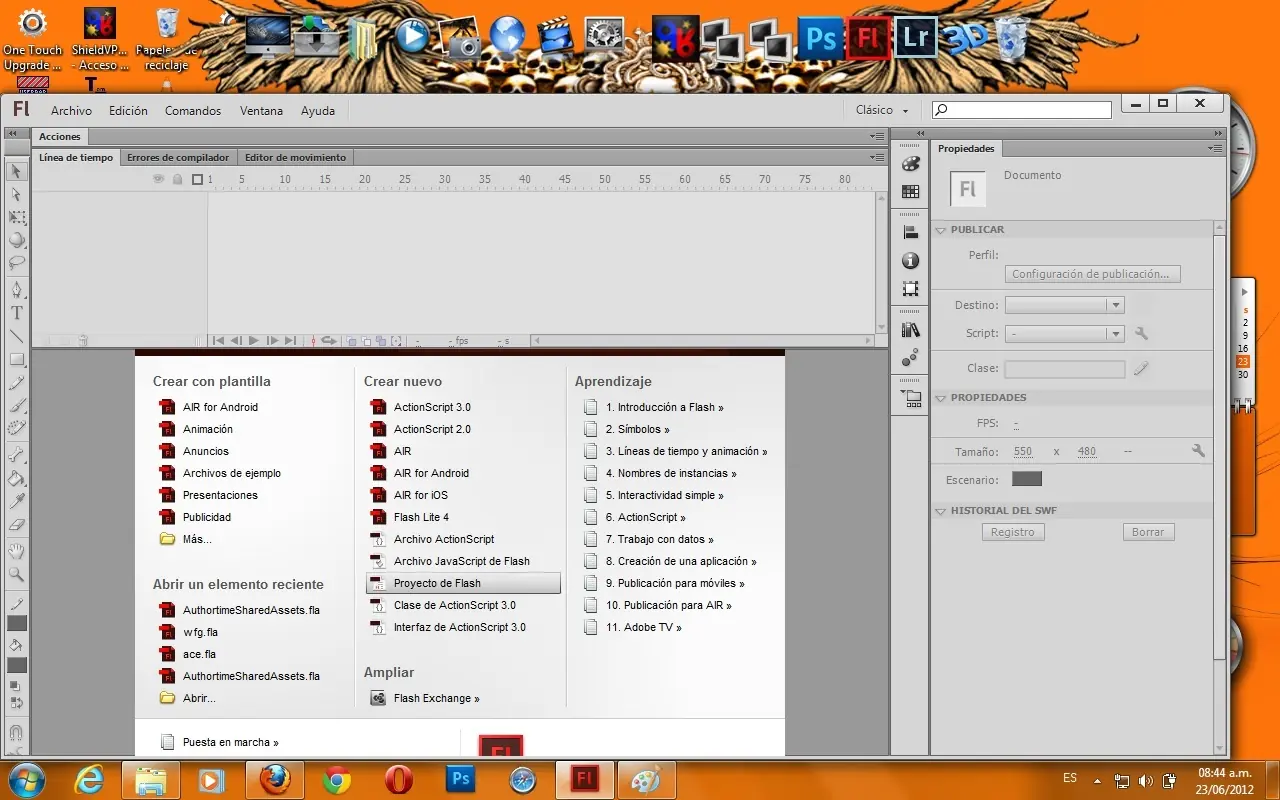Choose the Hand tool

(16, 551)
